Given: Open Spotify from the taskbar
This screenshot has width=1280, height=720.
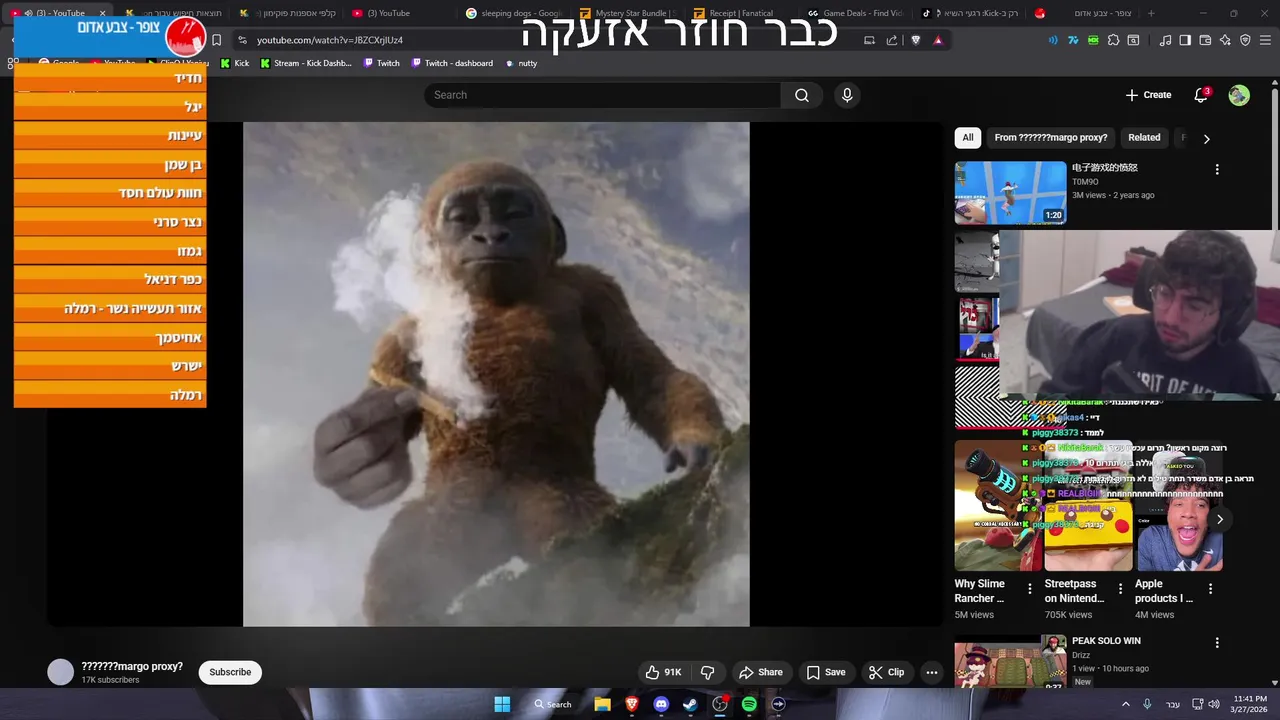Looking at the screenshot, I should point(749,704).
